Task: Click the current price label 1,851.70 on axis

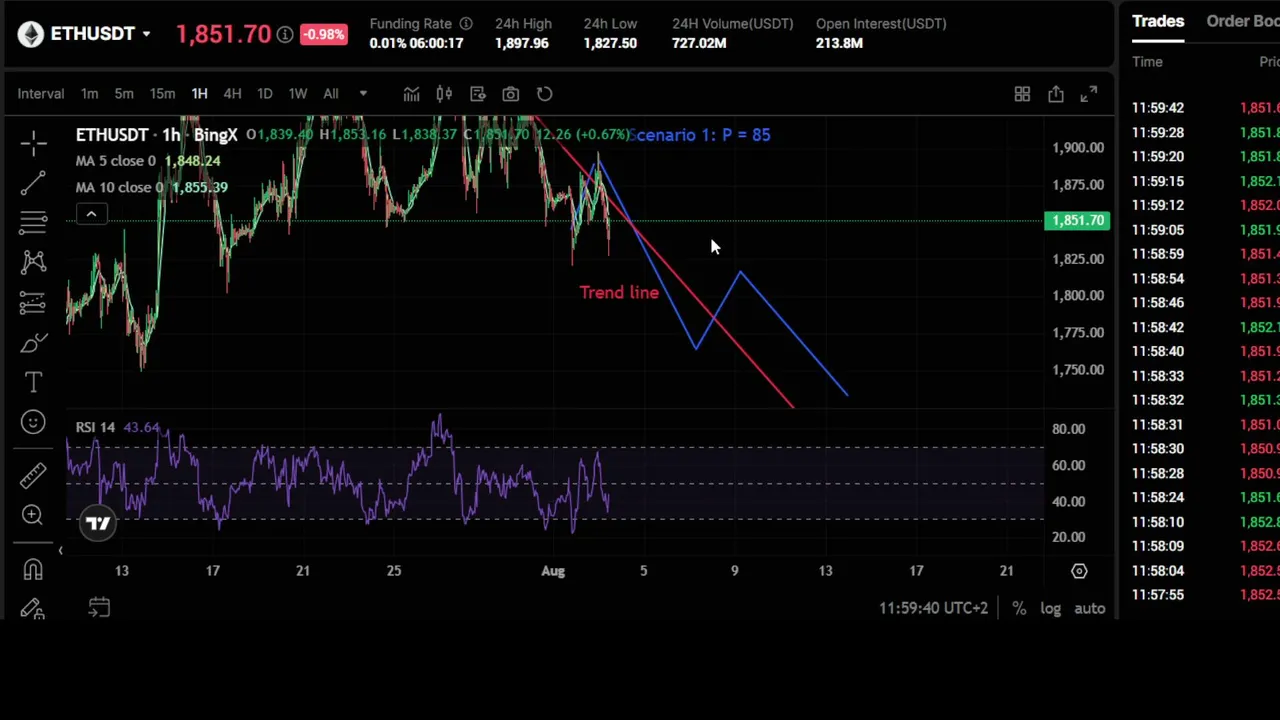Action: click(1078, 221)
